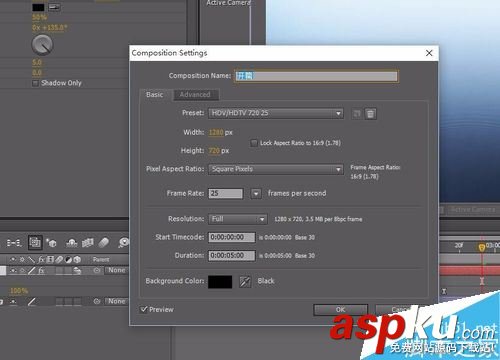
Task: Click the Active Camera label in viewer
Action: [228, 3]
